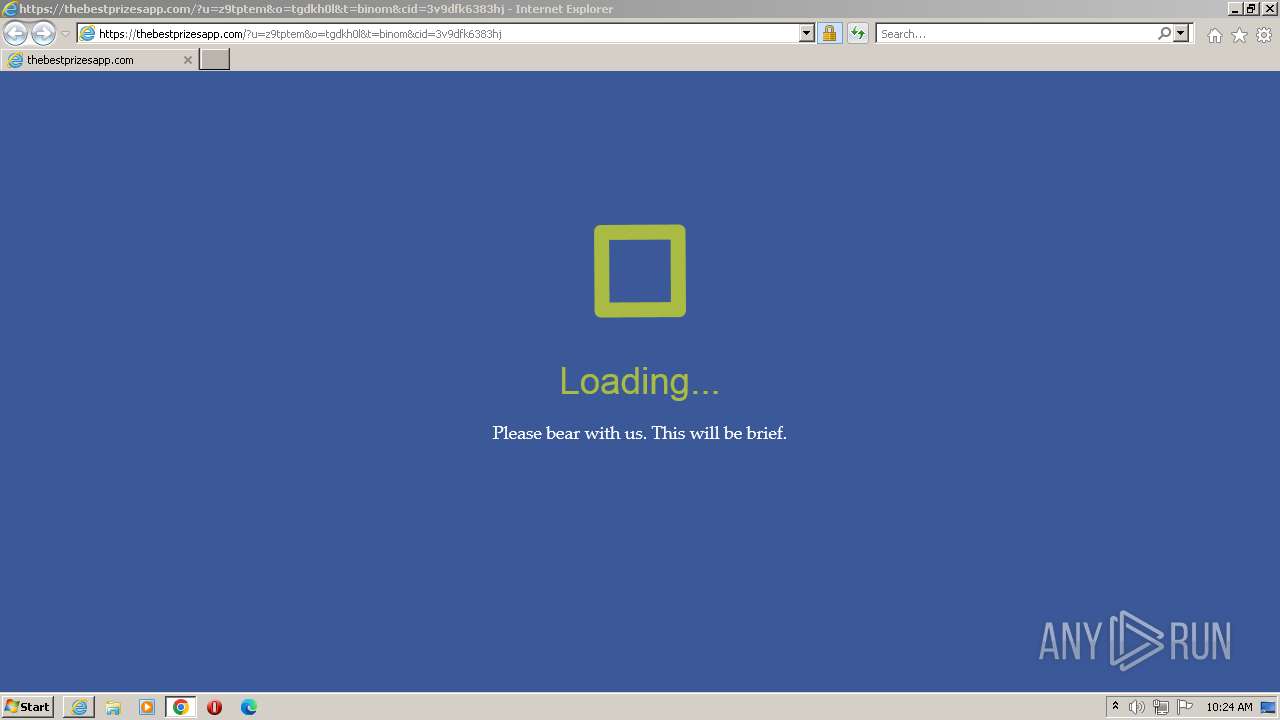
Task: Click the Loading... text
Action: point(639,381)
